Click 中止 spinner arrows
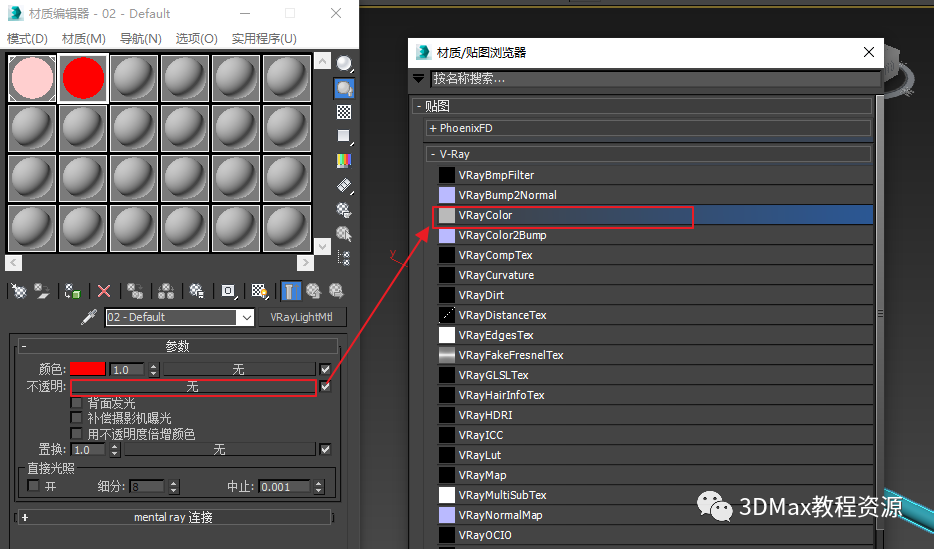The image size is (934, 549). click(x=319, y=487)
